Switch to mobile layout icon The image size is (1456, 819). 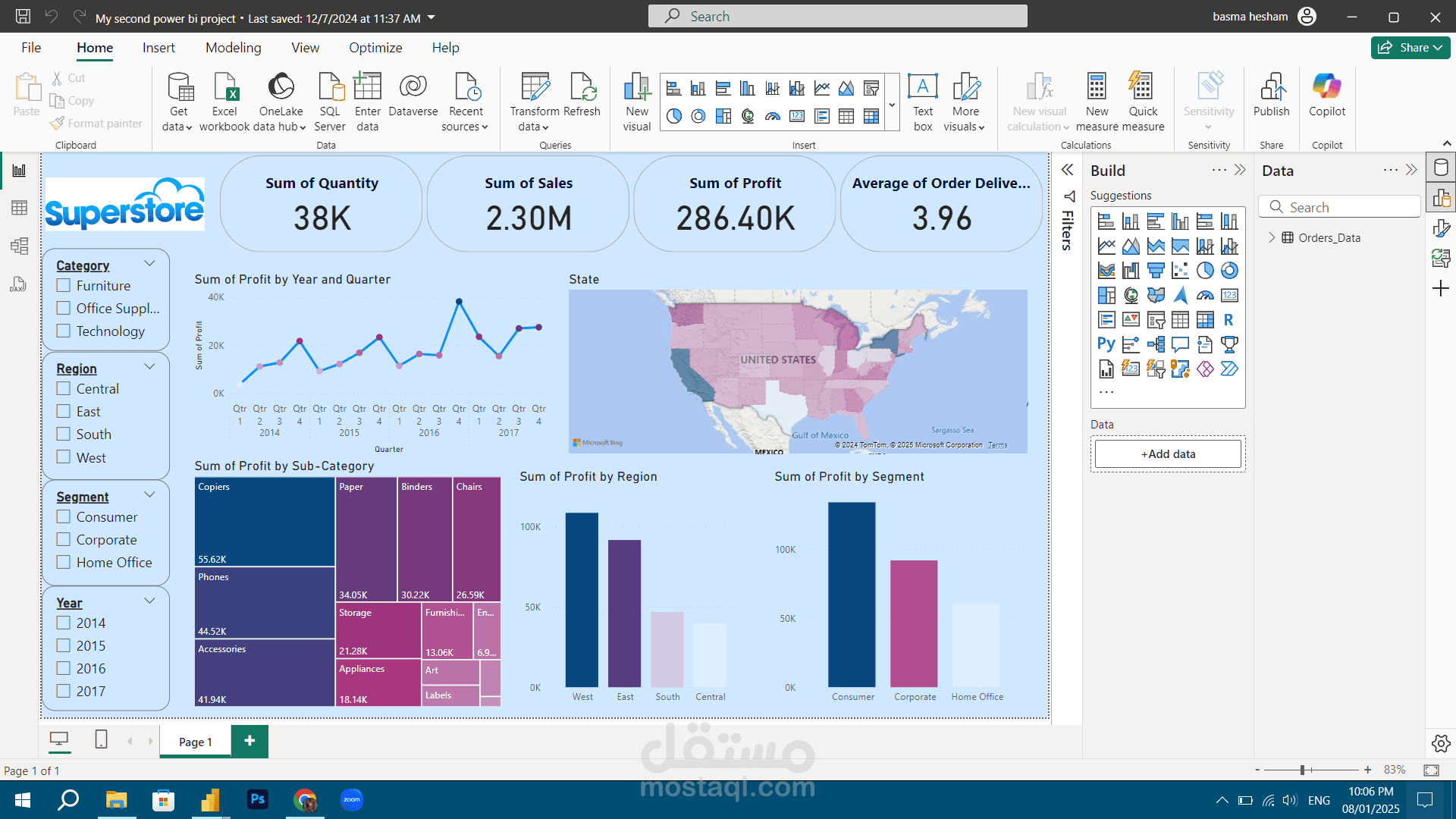[101, 739]
